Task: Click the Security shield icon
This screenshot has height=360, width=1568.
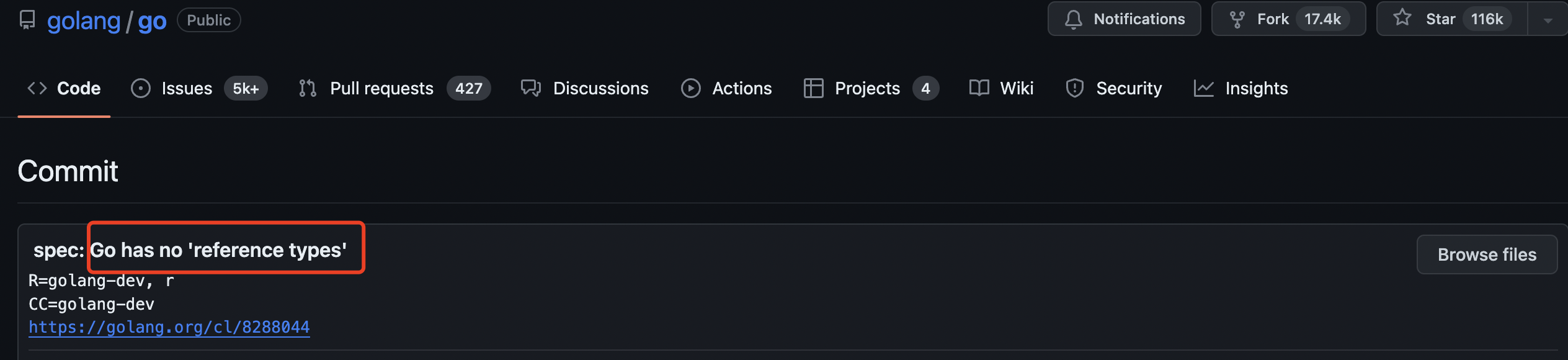Action: [x=1074, y=88]
